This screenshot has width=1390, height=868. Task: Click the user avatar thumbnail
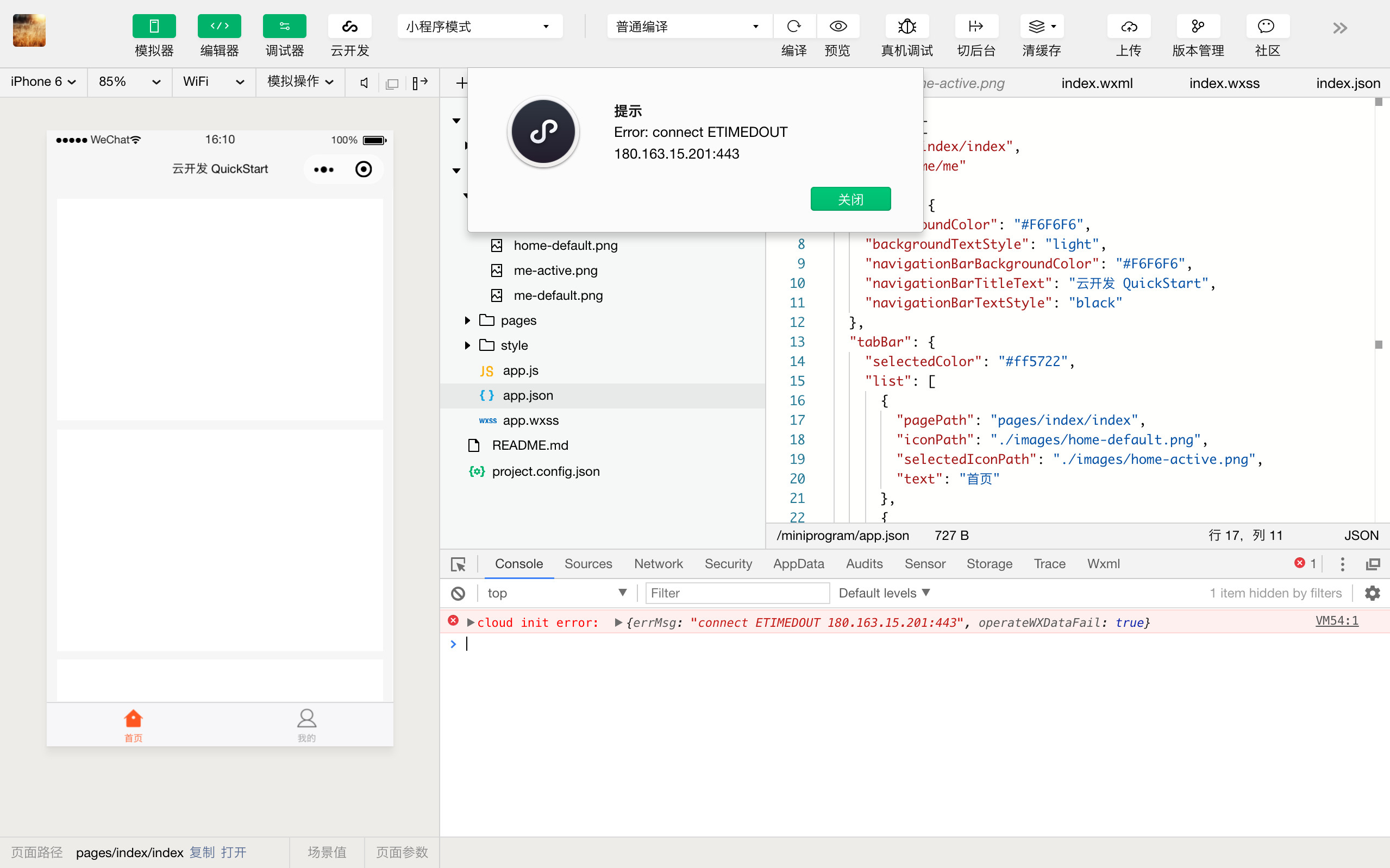(29, 30)
